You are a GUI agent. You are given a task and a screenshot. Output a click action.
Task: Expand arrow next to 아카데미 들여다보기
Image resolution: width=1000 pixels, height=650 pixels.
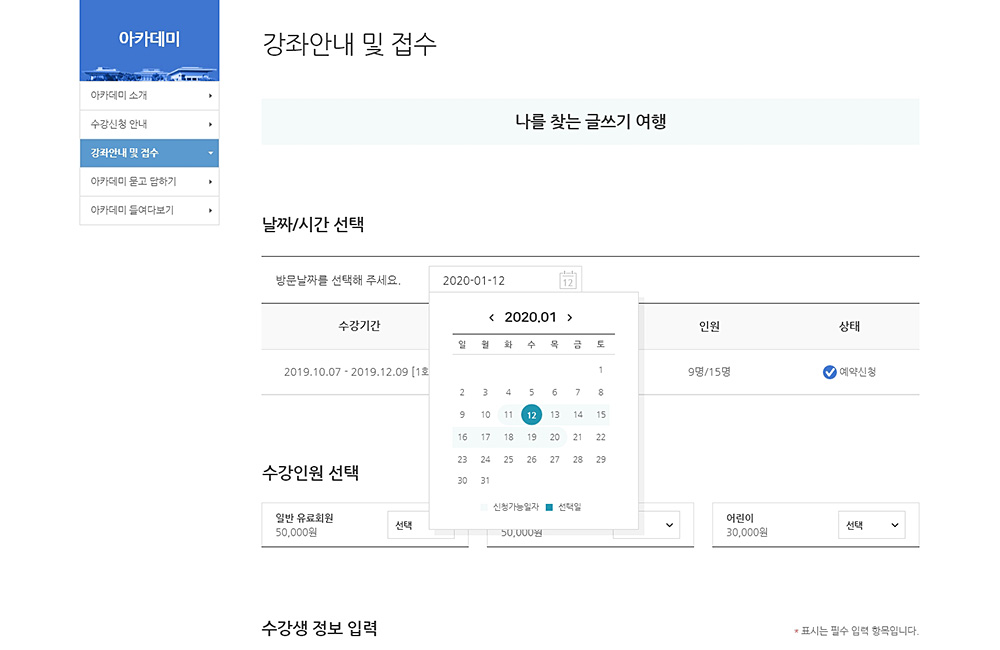(210, 210)
